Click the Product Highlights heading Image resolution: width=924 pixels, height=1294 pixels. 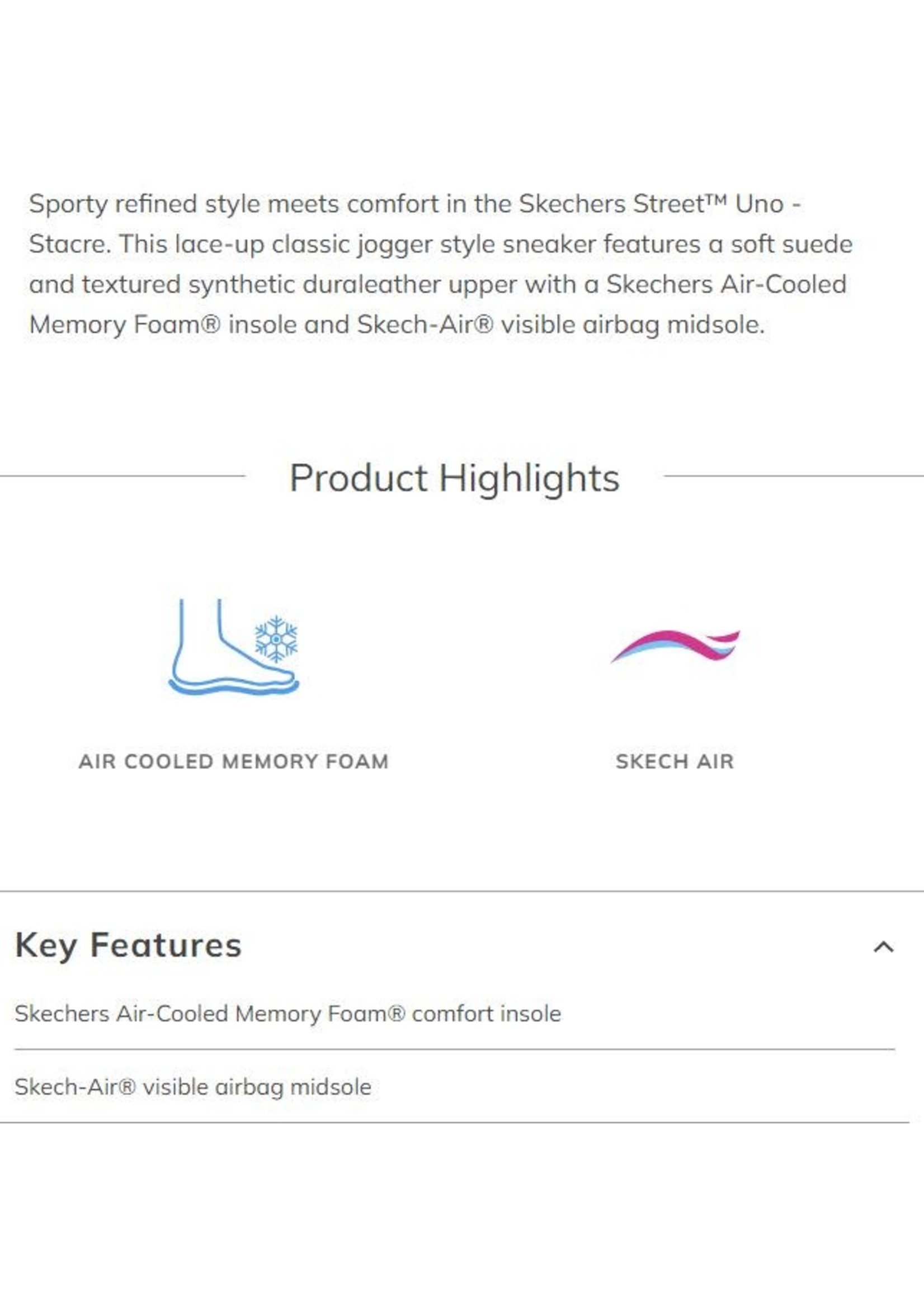tap(455, 477)
